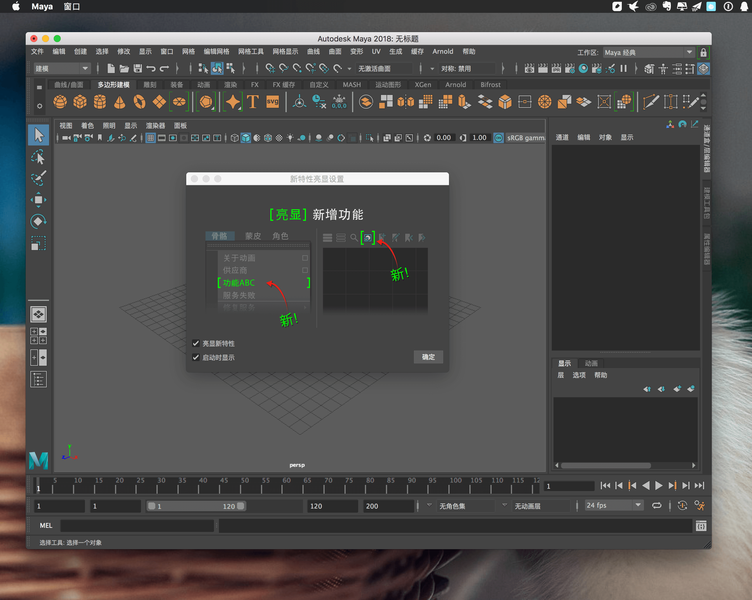Open the 无激活曲面 live surface field

[384, 69]
